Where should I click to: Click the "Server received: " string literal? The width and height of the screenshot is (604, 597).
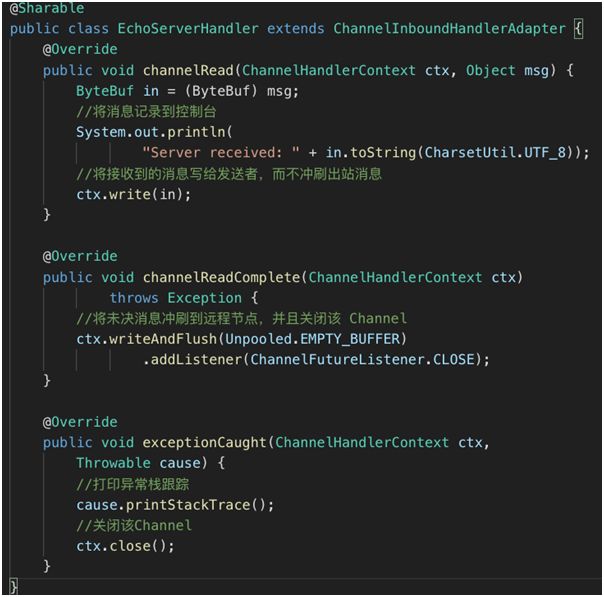coord(221,153)
